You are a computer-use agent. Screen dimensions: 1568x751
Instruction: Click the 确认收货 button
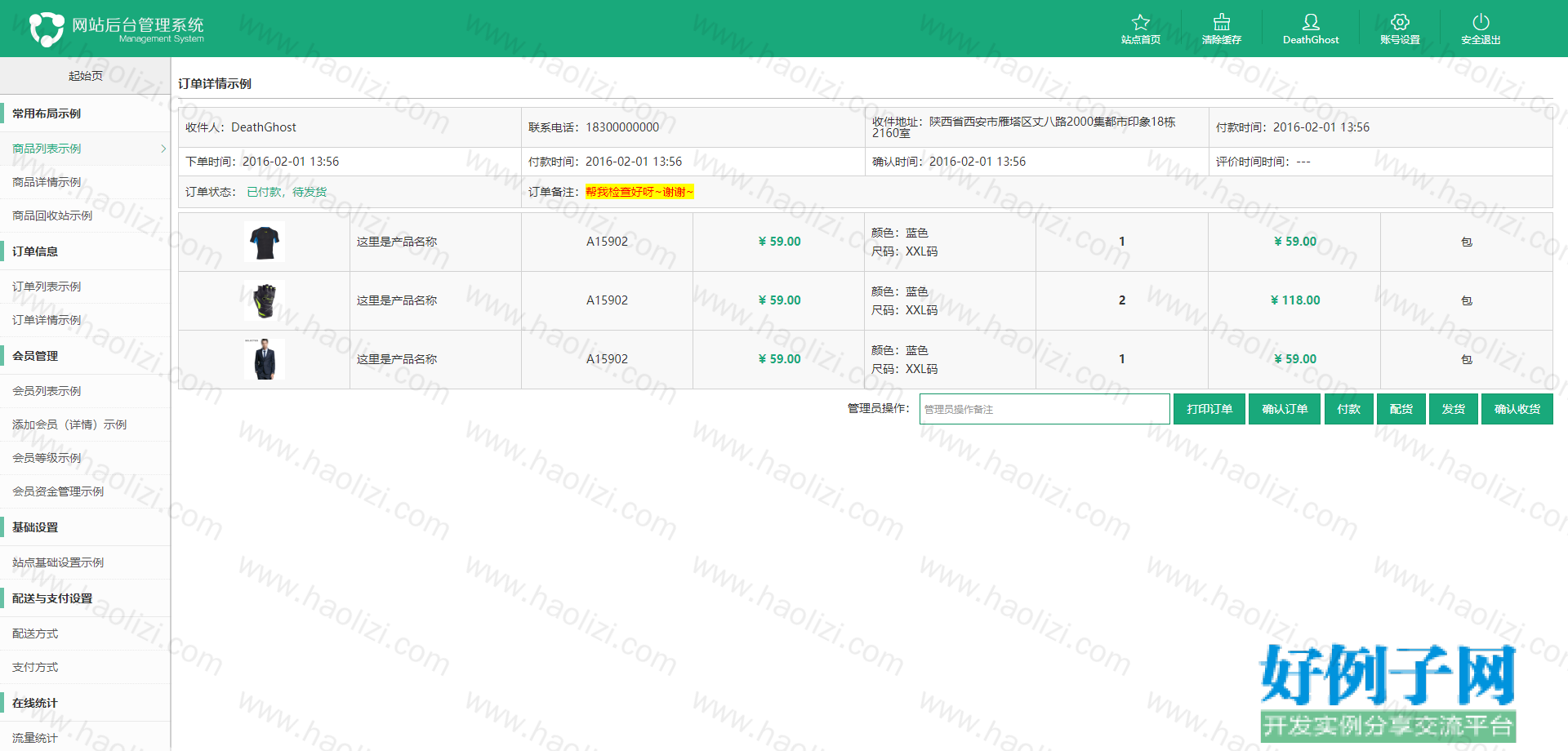(1517, 409)
